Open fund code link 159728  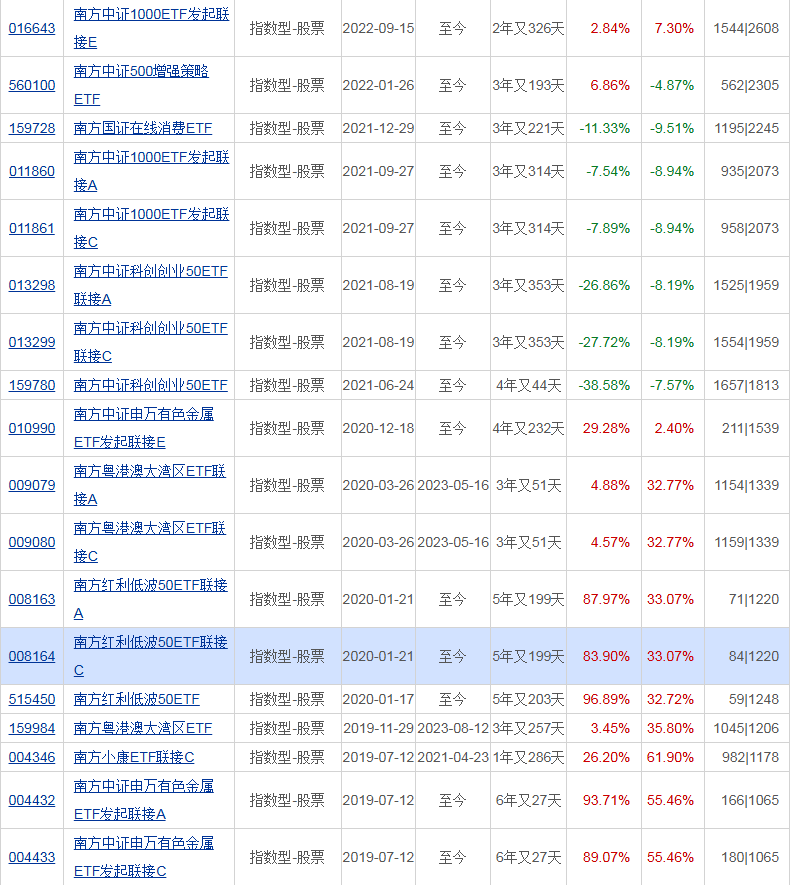(32, 128)
